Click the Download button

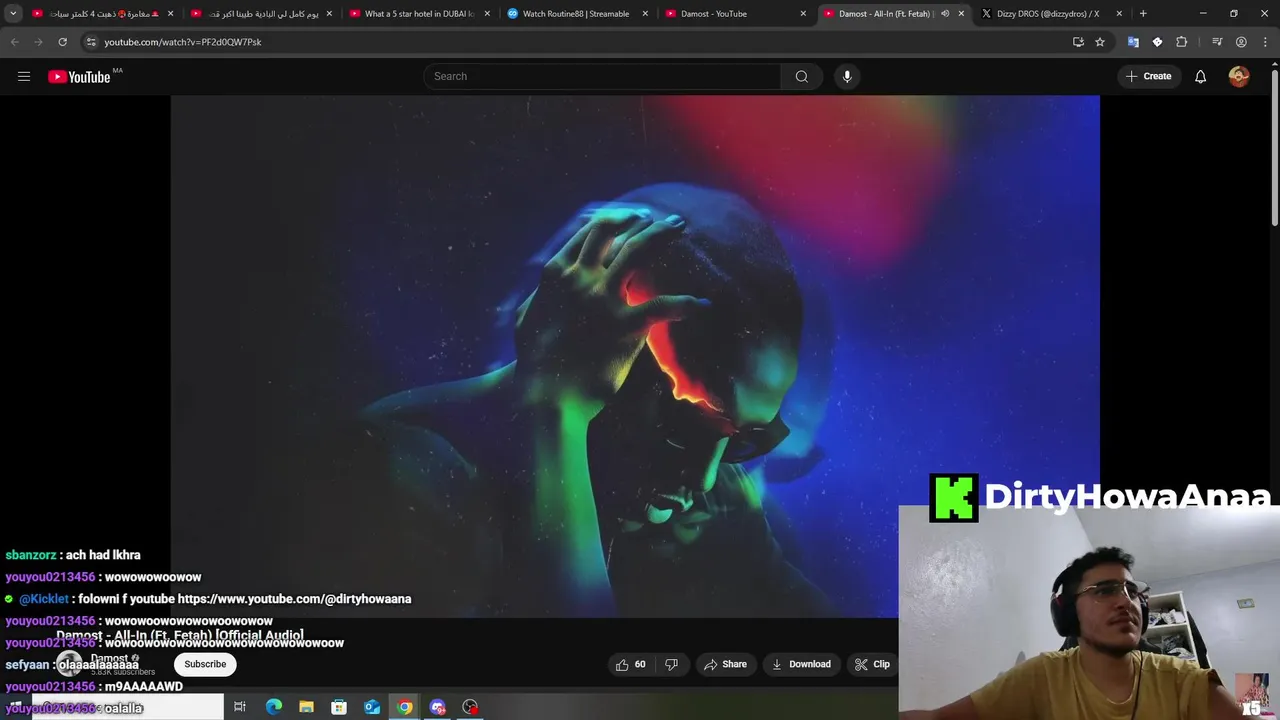point(801,664)
